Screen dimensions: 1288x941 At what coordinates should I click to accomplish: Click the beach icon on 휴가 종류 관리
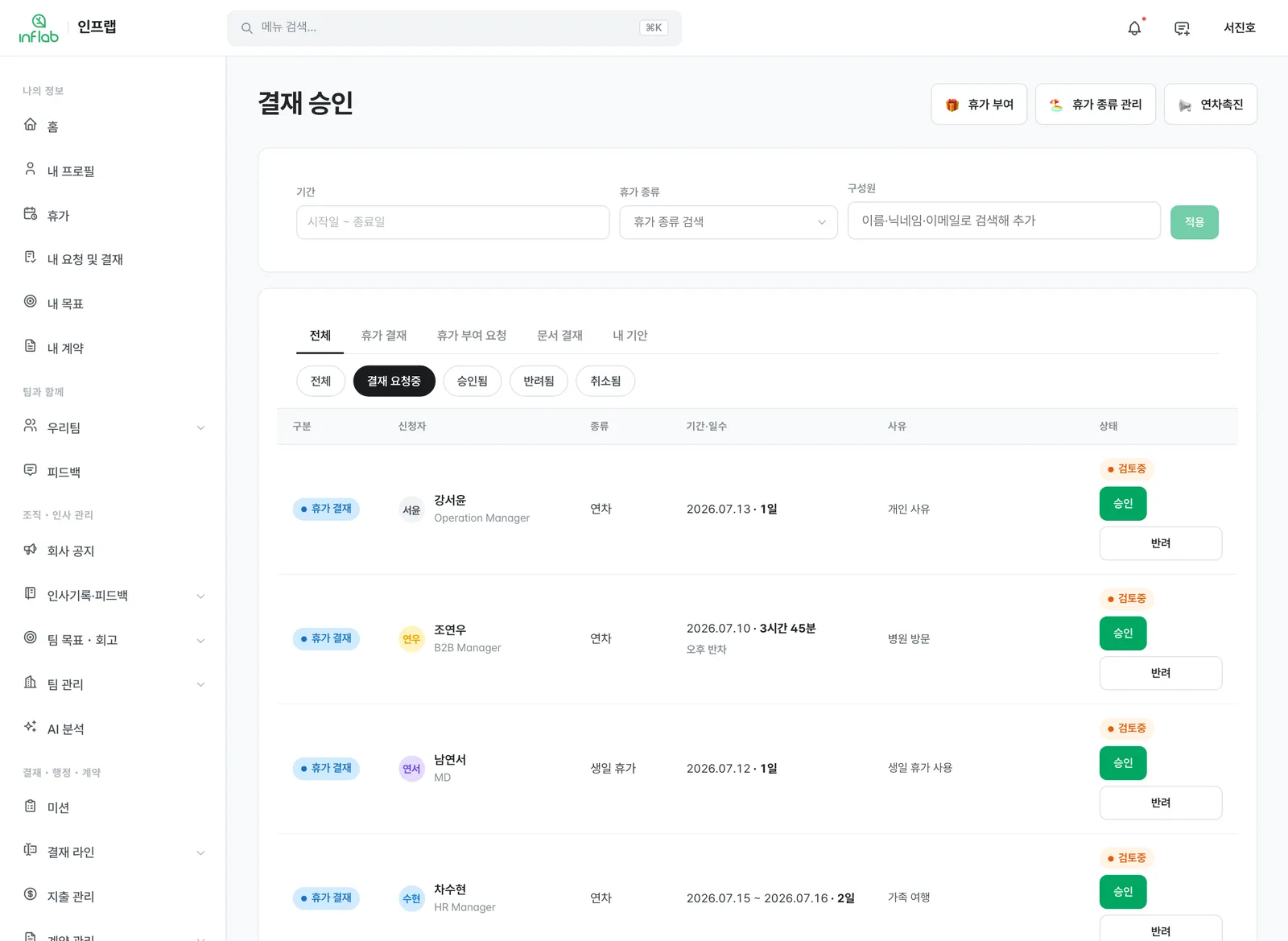pyautogui.click(x=1056, y=105)
